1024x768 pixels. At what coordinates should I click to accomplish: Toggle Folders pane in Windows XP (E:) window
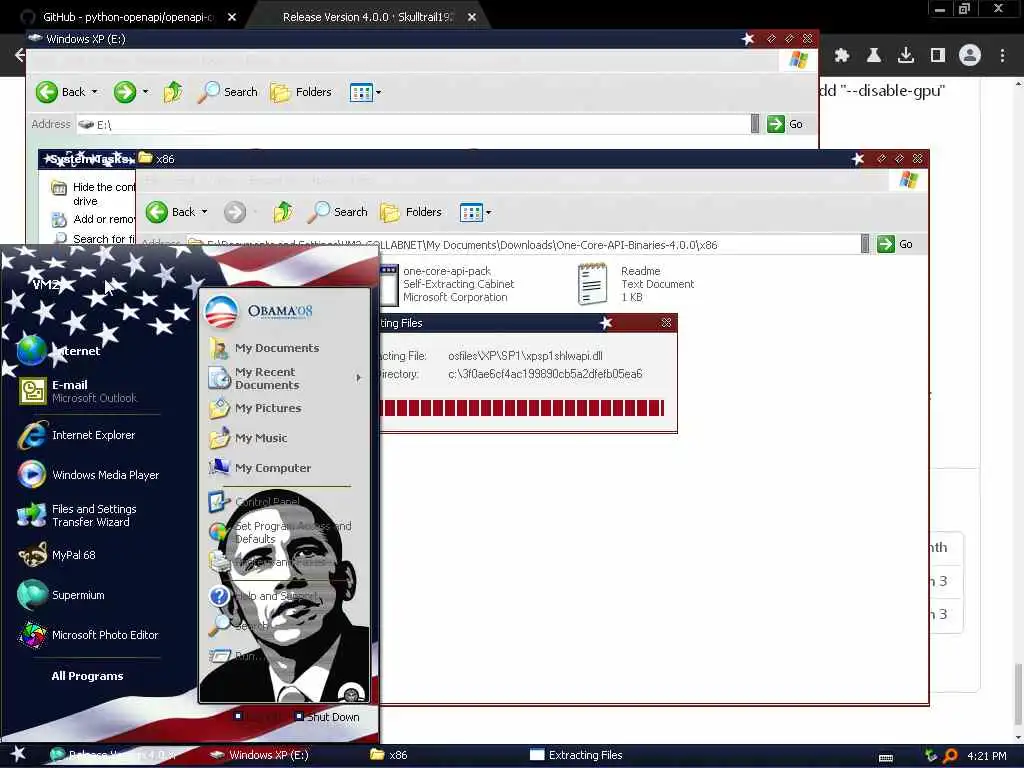(301, 92)
